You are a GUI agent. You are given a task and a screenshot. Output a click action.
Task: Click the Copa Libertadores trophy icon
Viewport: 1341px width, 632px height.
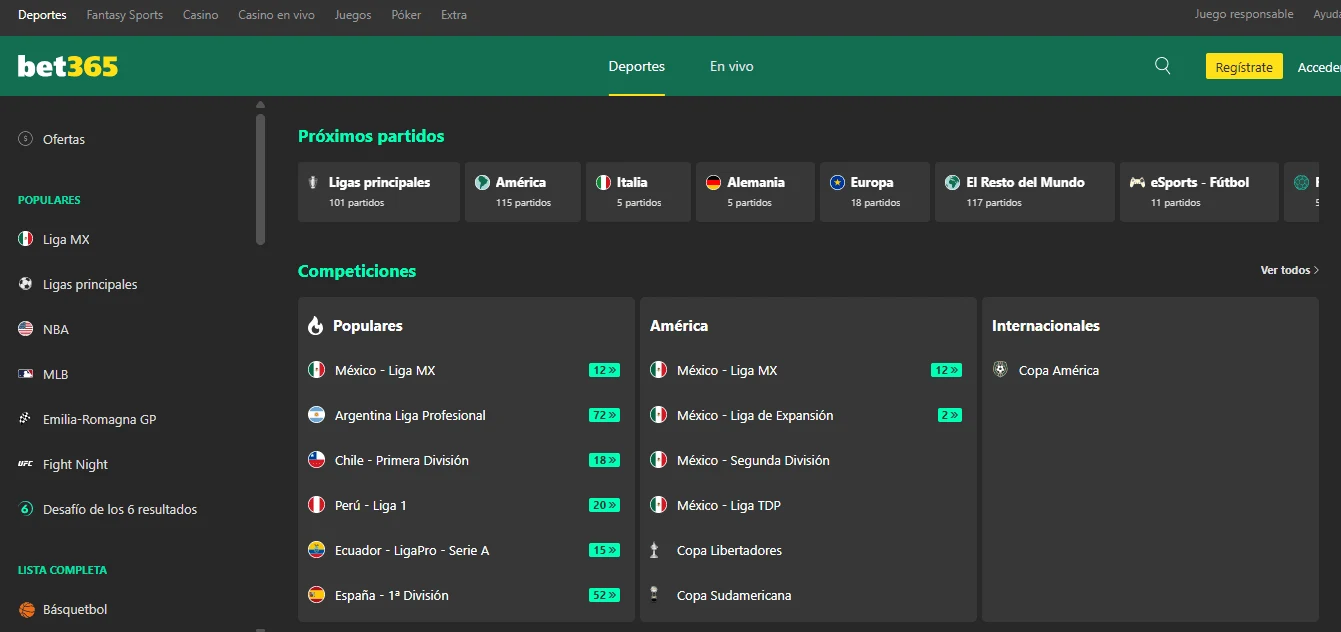(x=654, y=550)
